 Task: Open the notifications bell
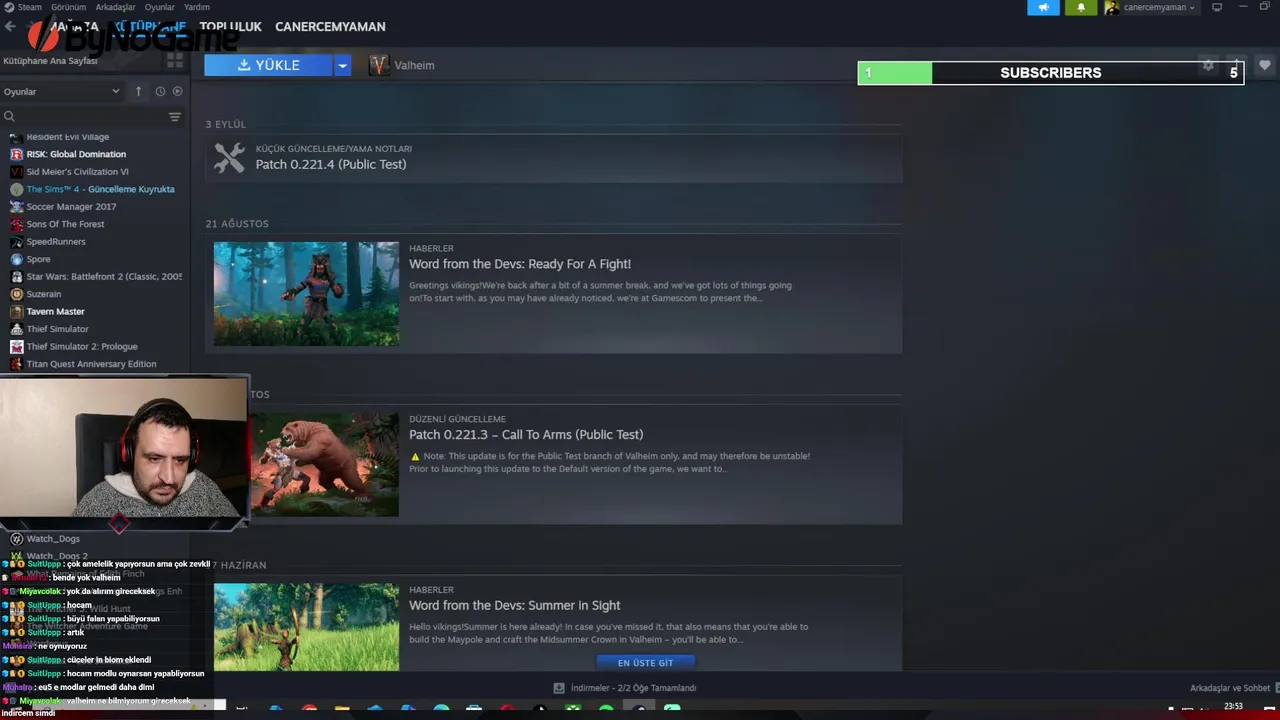pyautogui.click(x=1081, y=7)
